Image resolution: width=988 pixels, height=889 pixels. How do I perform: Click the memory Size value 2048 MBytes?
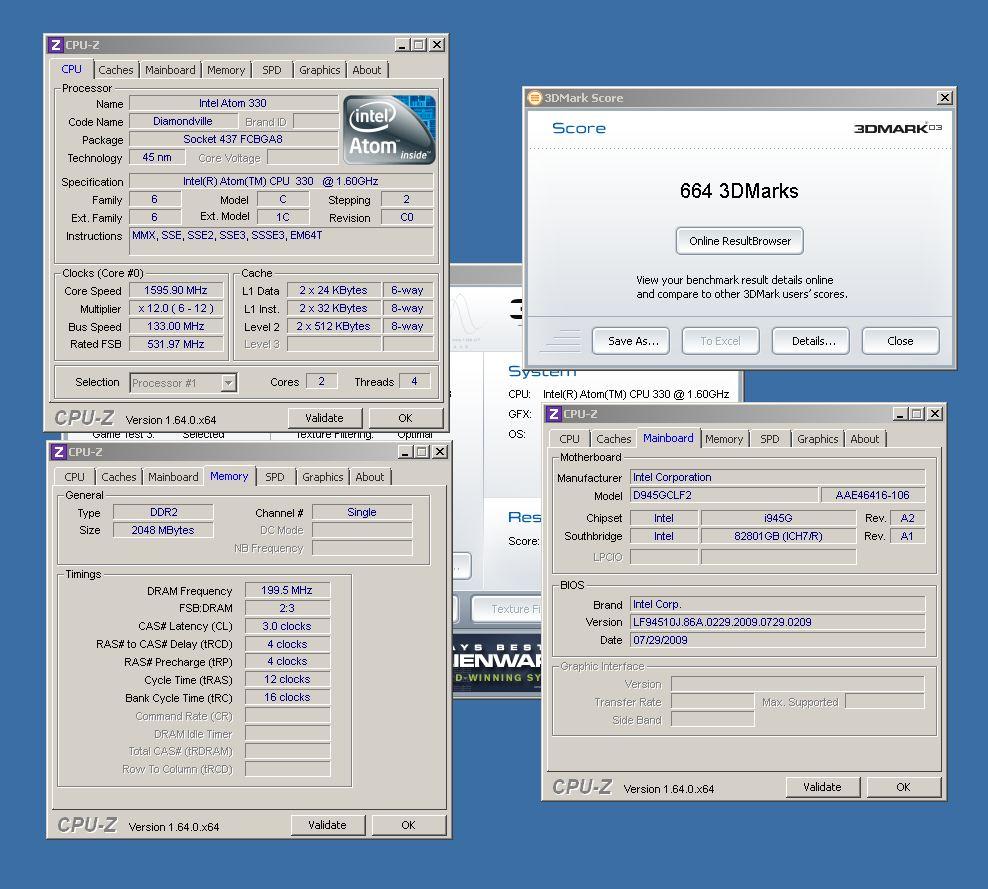coord(163,531)
